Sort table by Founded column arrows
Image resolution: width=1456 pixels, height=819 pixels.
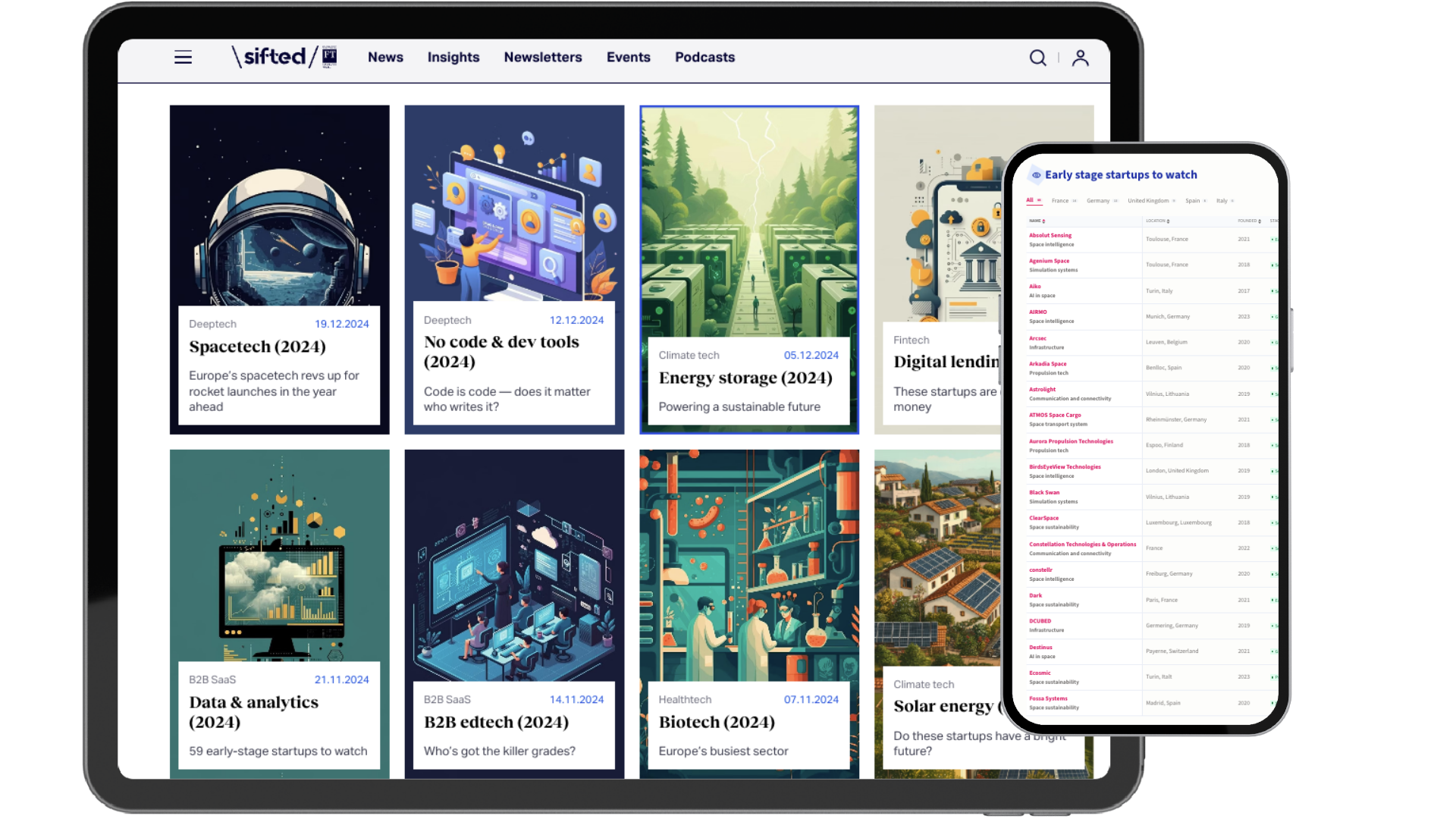pos(1260,221)
